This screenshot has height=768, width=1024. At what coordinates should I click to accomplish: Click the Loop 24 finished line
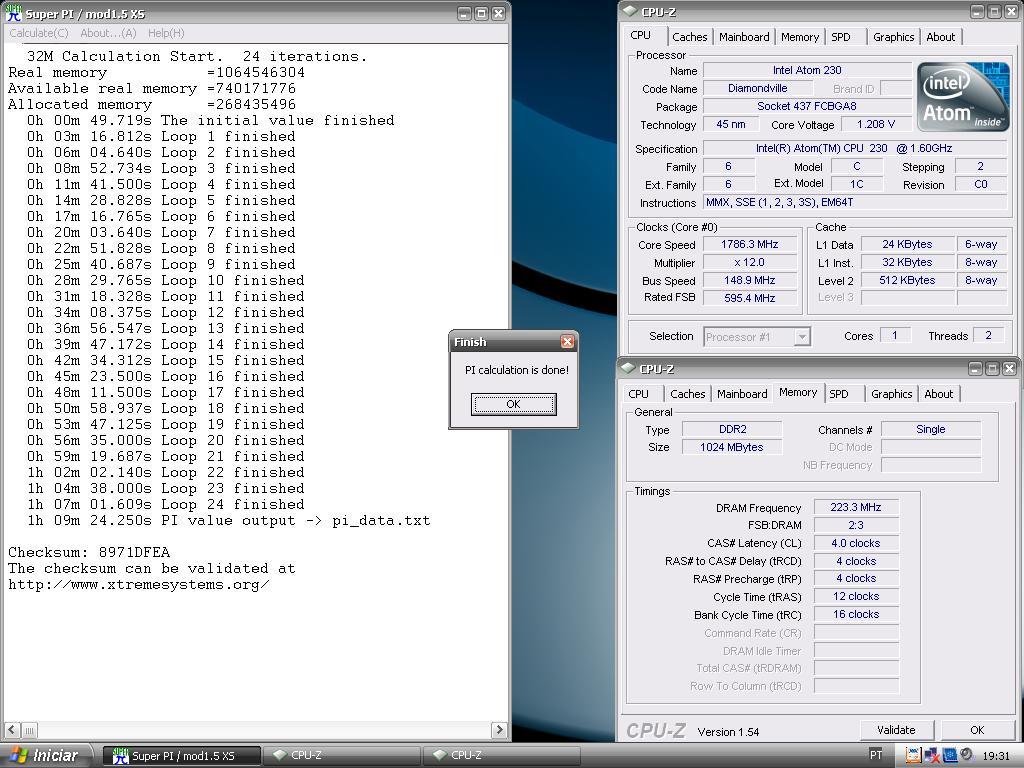166,504
